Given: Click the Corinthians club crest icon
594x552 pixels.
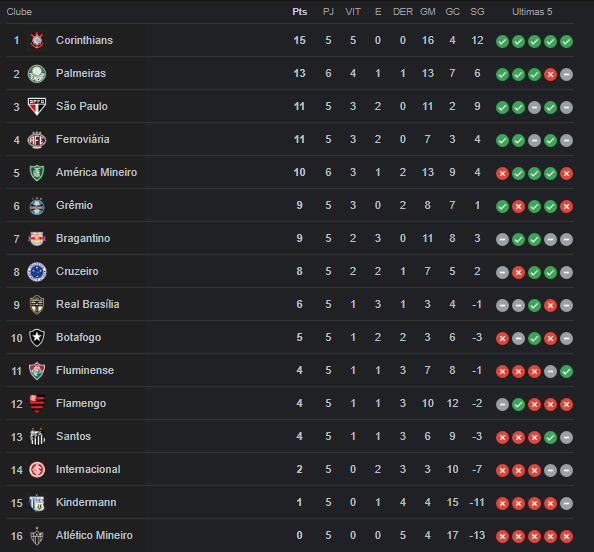Looking at the screenshot, I should [37, 41].
